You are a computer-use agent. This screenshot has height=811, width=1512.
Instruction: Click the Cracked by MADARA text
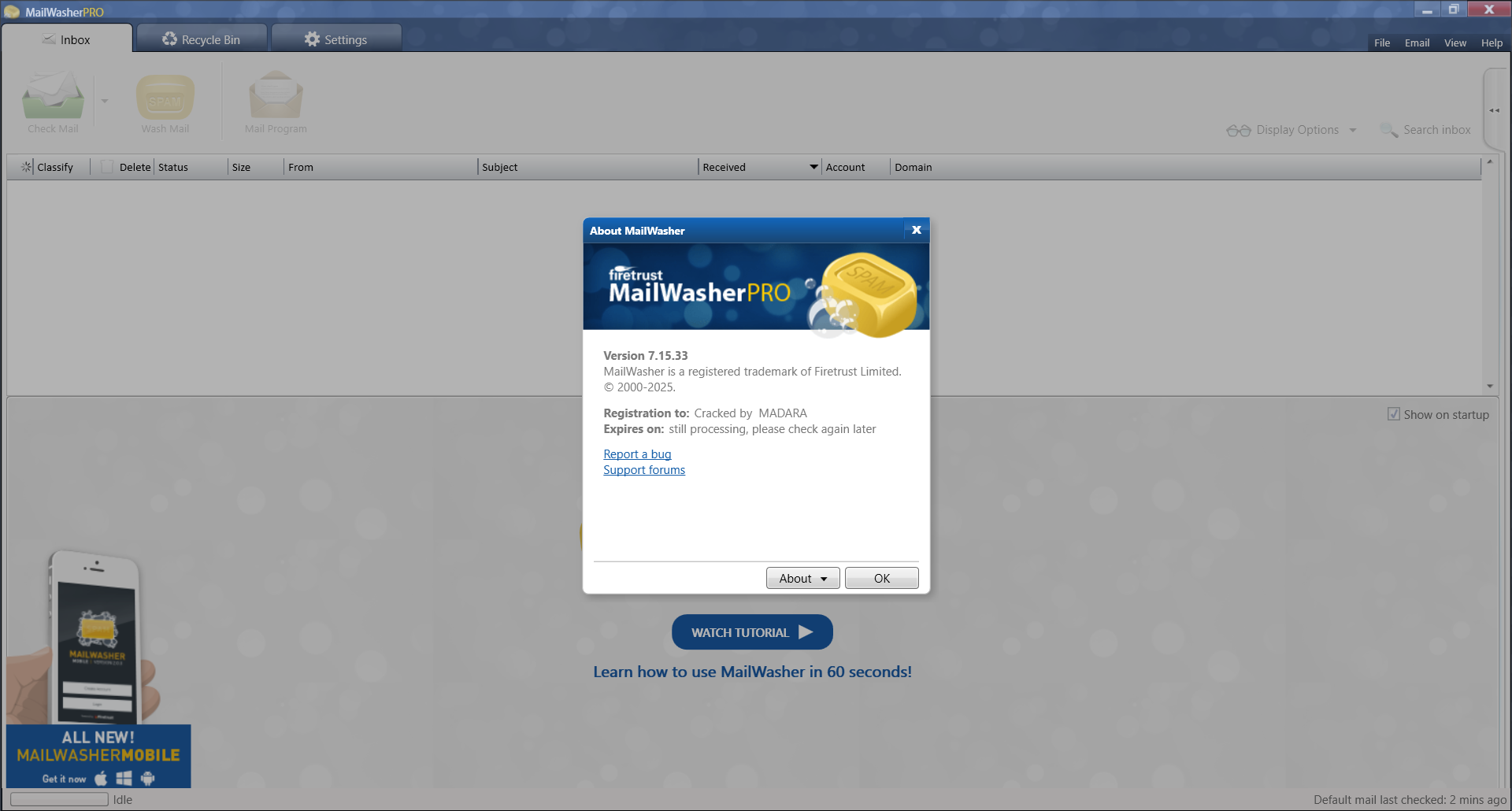pos(750,413)
